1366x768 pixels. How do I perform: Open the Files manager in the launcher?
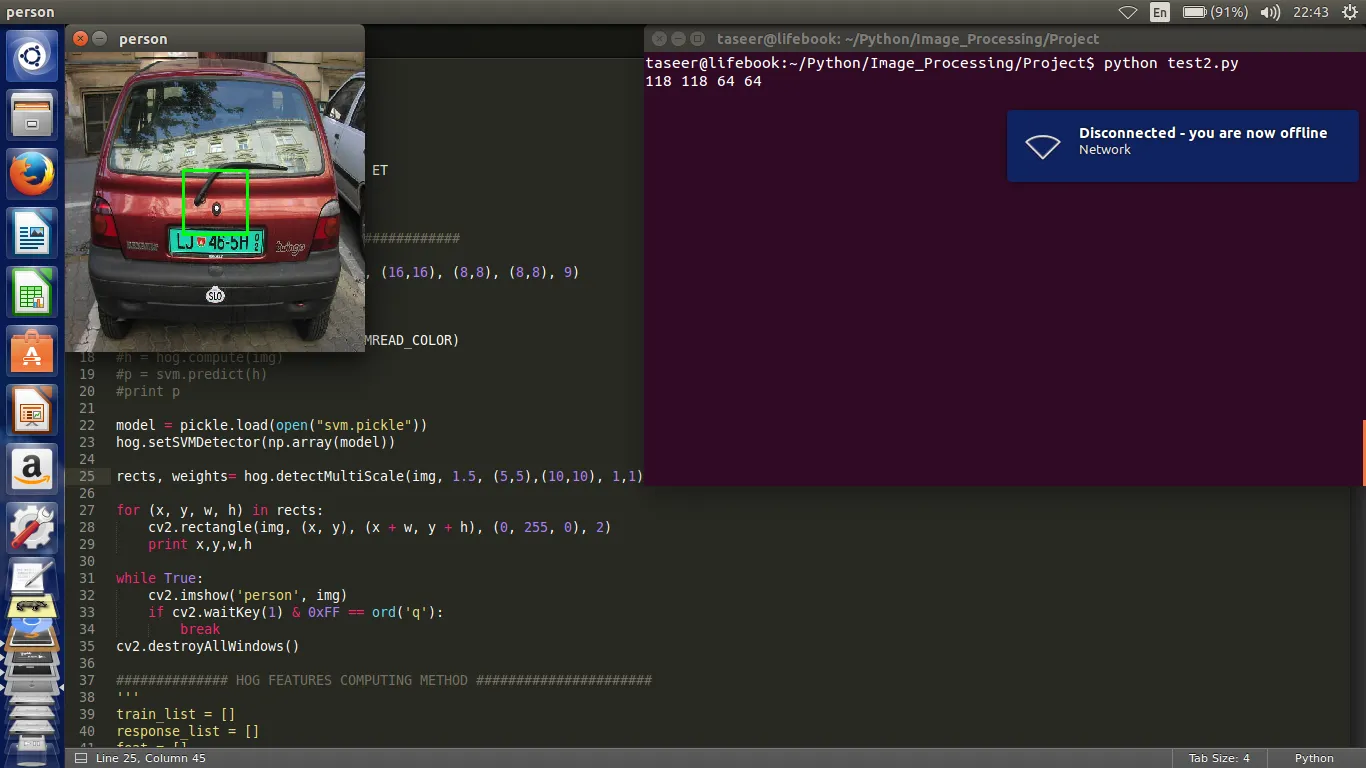(x=32, y=115)
